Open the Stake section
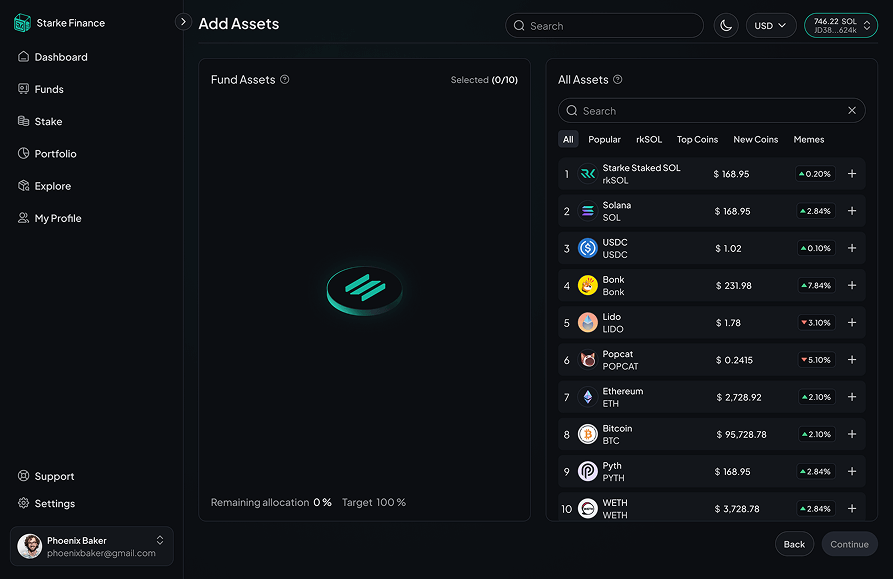 click(x=40, y=121)
